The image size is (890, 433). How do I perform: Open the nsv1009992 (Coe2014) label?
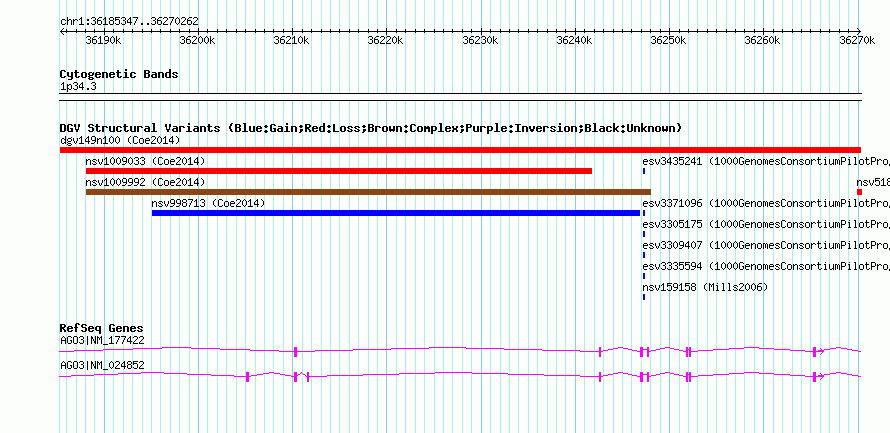coord(145,182)
